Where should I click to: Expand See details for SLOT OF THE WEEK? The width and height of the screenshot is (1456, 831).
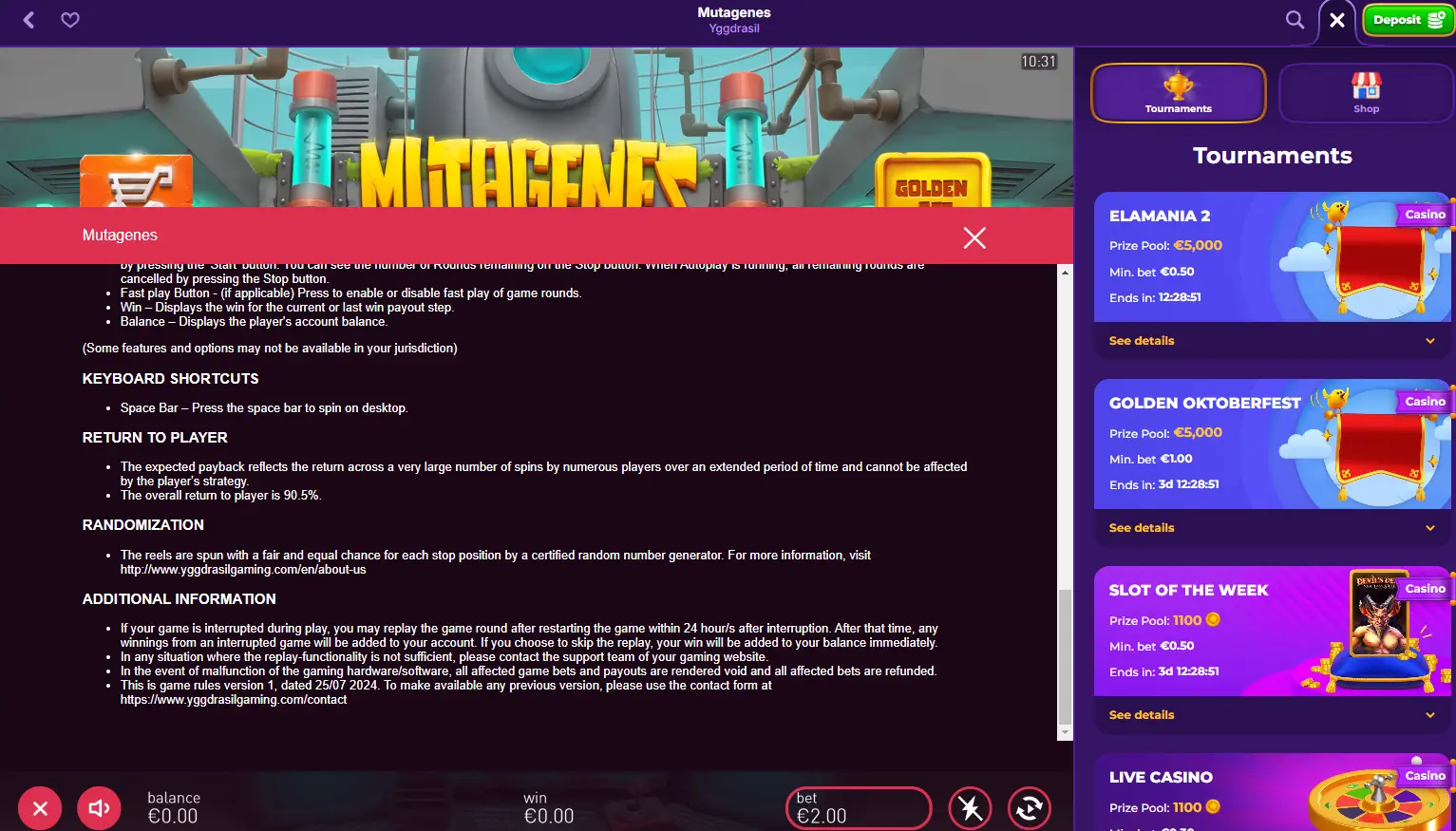click(1272, 715)
